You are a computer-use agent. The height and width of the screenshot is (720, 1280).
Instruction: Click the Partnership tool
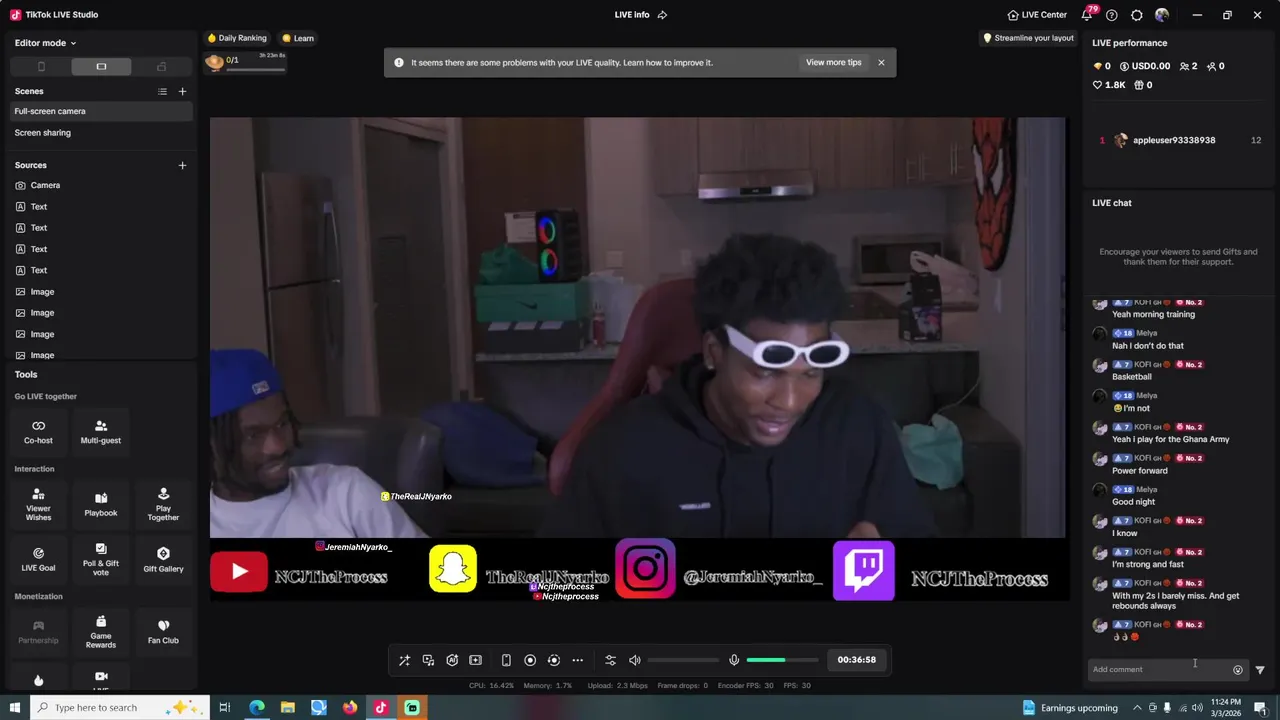[38, 632]
